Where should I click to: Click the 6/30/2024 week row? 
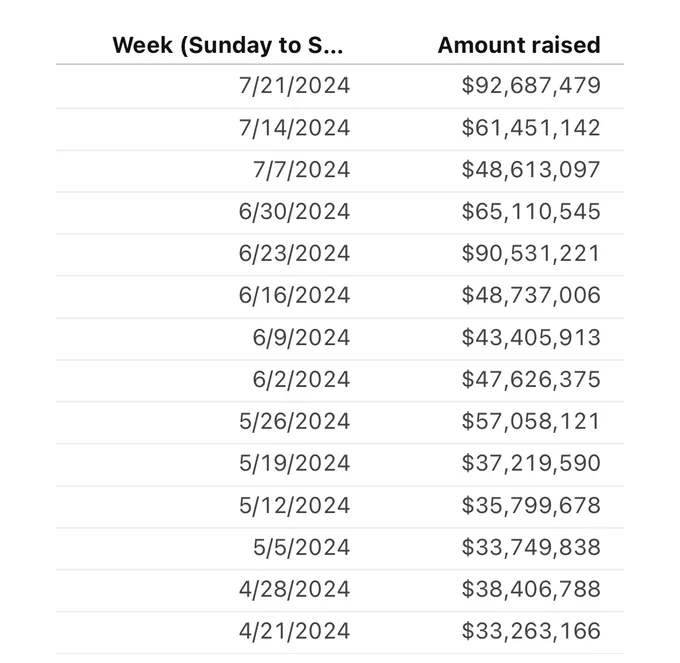tap(340, 212)
